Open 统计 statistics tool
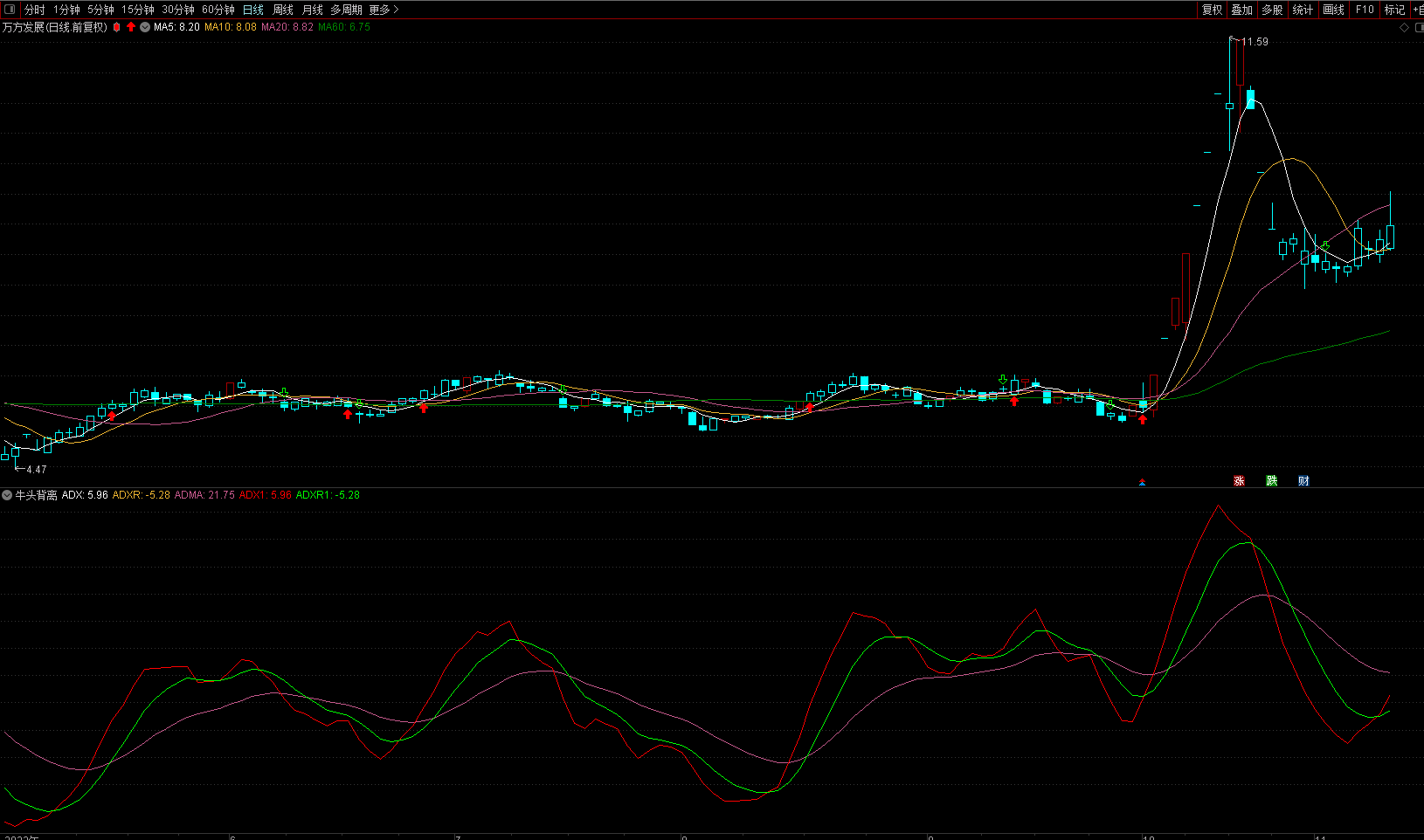1424x840 pixels. [x=1303, y=10]
